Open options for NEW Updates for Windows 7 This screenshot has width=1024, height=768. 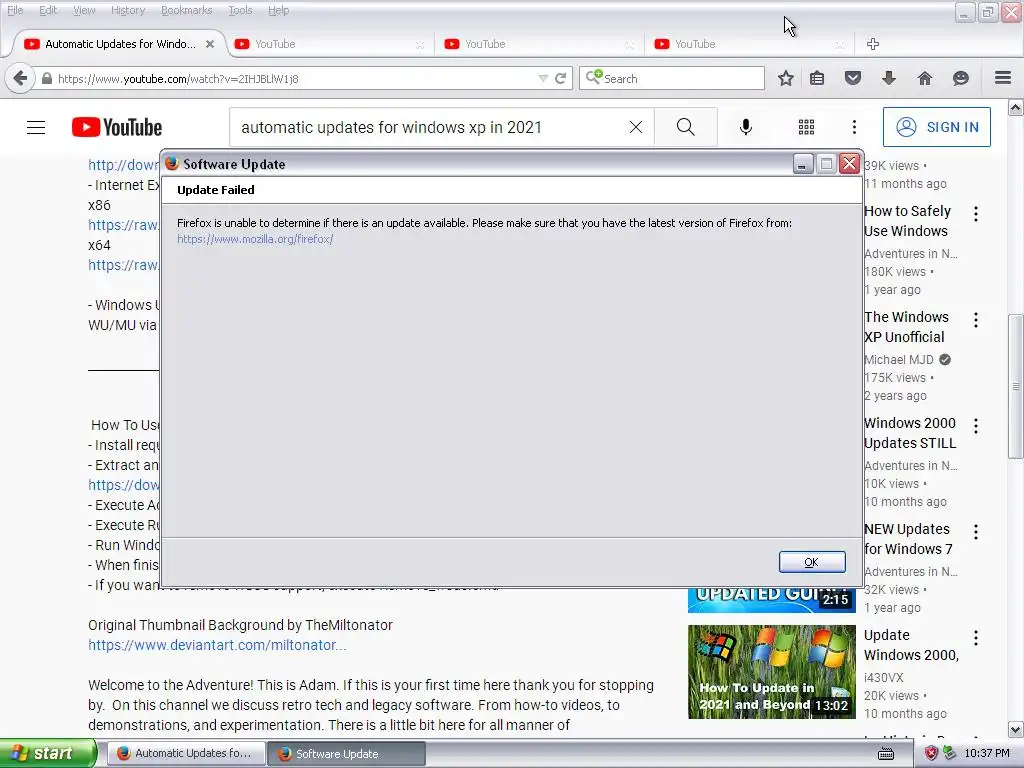click(x=976, y=532)
